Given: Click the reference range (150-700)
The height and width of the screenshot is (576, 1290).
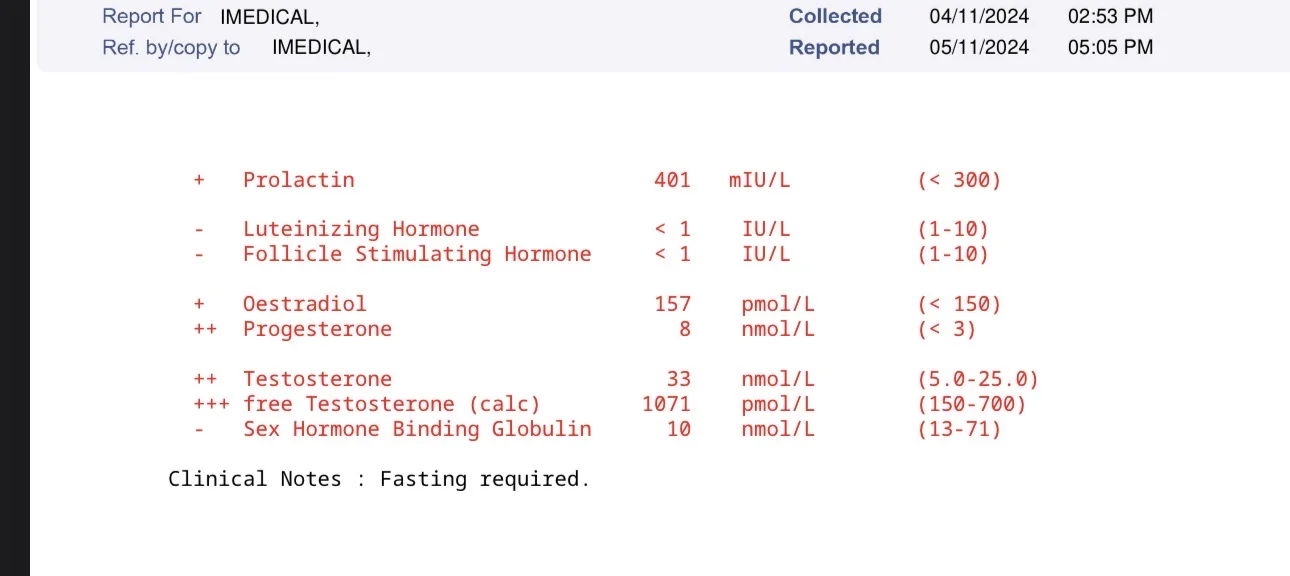Looking at the screenshot, I should [972, 404].
